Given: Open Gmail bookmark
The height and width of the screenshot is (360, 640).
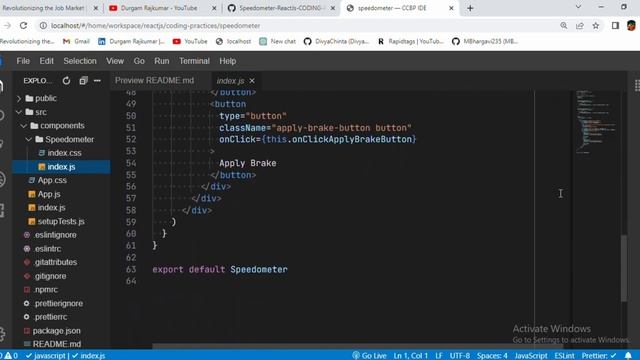Looking at the screenshot, I should point(76,41).
